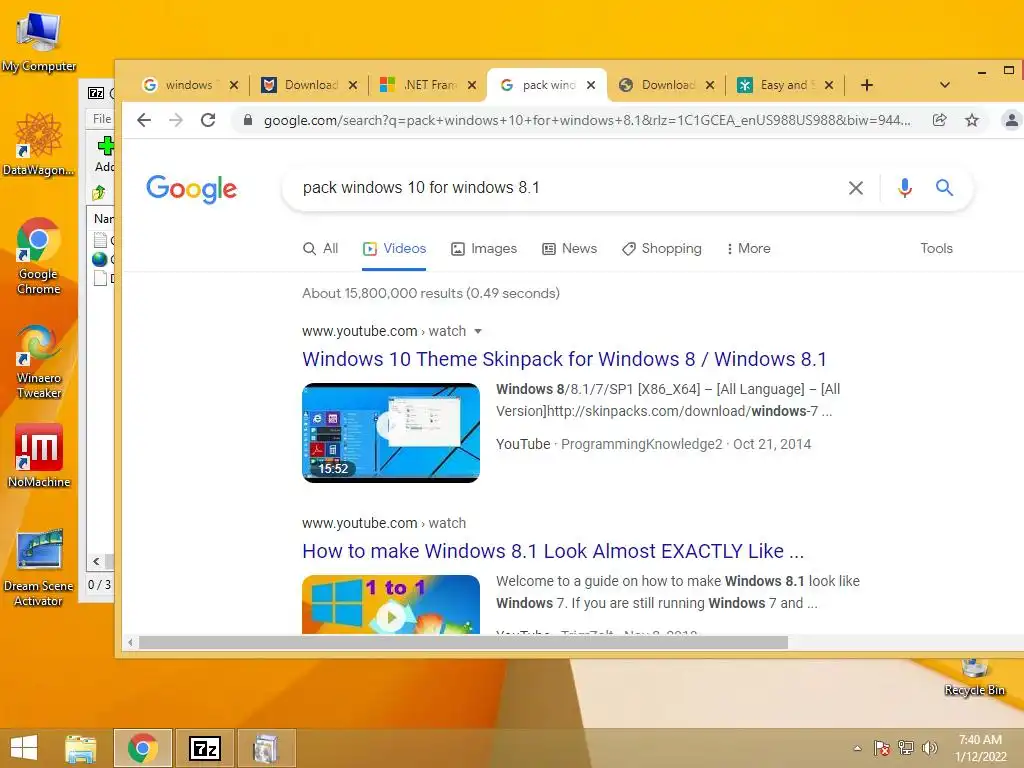Select the News search filter
Viewport: 1024px width, 768px height.
tap(569, 249)
